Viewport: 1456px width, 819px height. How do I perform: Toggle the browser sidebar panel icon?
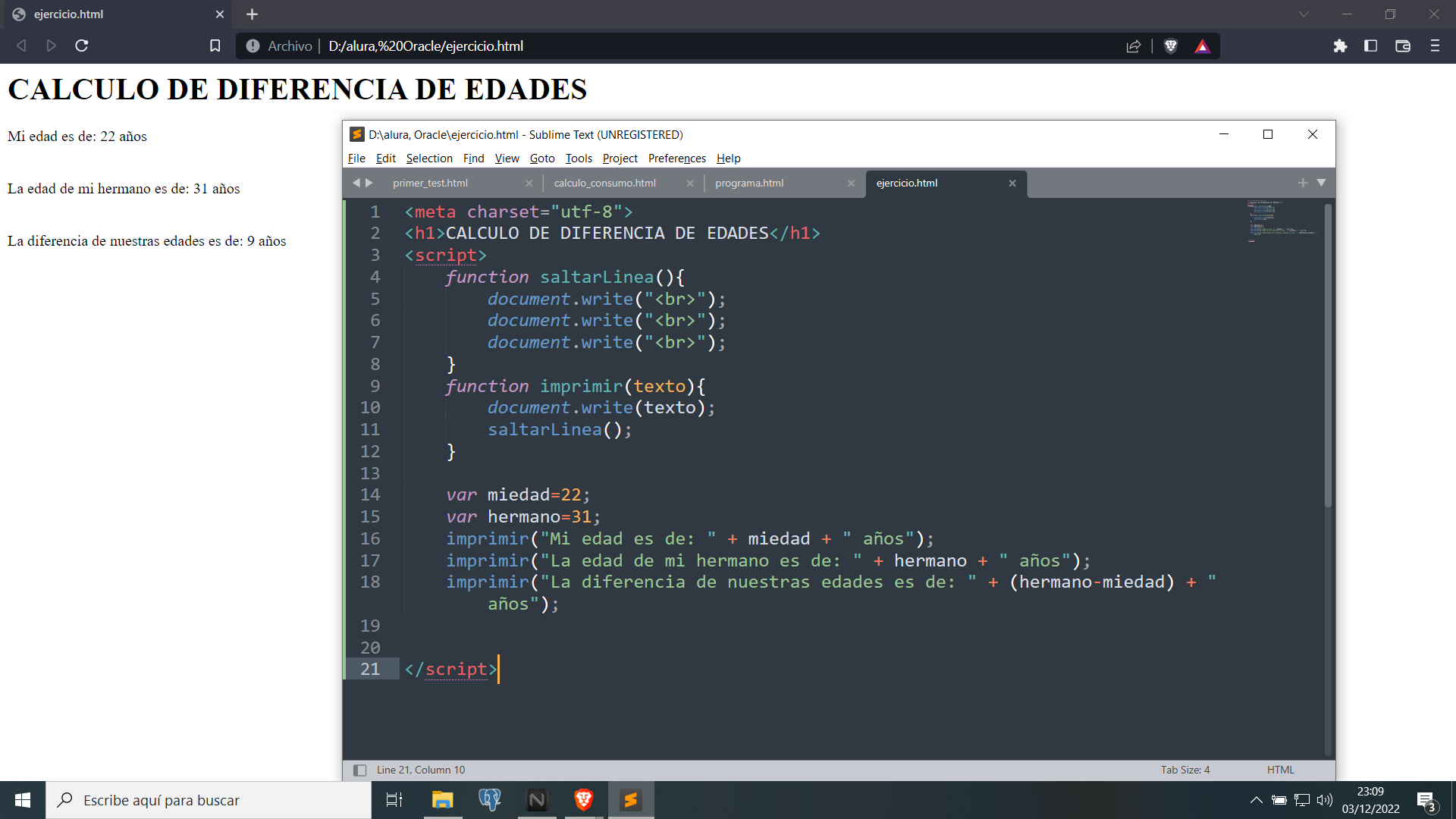pos(1370,46)
